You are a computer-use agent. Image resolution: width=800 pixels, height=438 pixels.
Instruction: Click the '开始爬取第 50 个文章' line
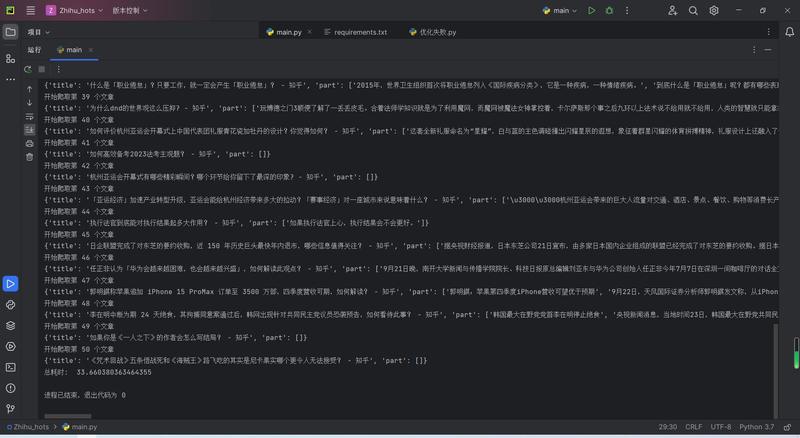pyautogui.click(x=79, y=349)
